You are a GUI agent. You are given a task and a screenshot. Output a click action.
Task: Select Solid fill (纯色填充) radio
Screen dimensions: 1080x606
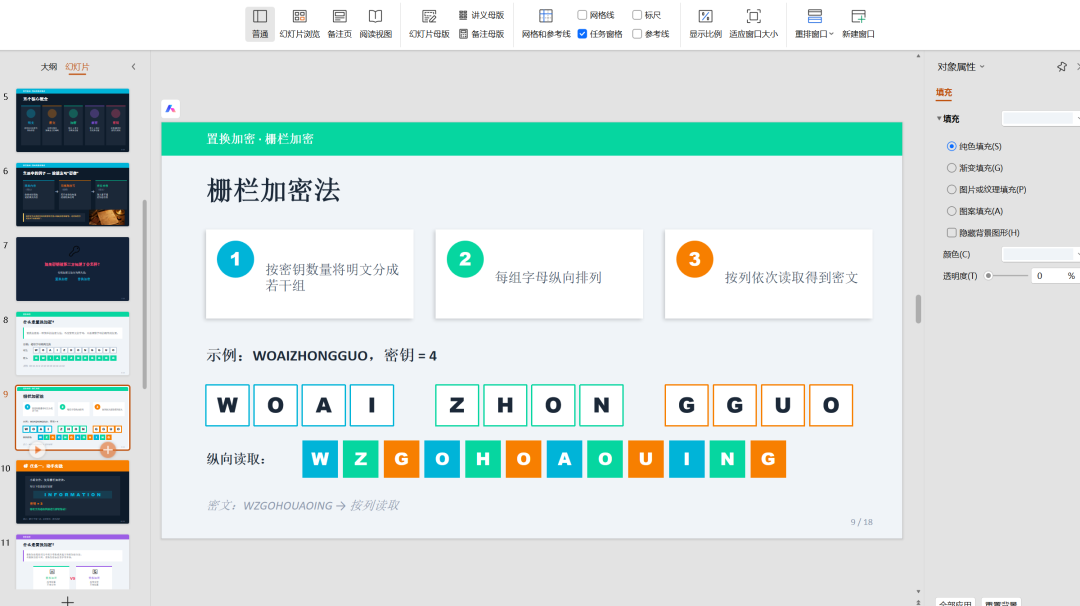coord(952,146)
